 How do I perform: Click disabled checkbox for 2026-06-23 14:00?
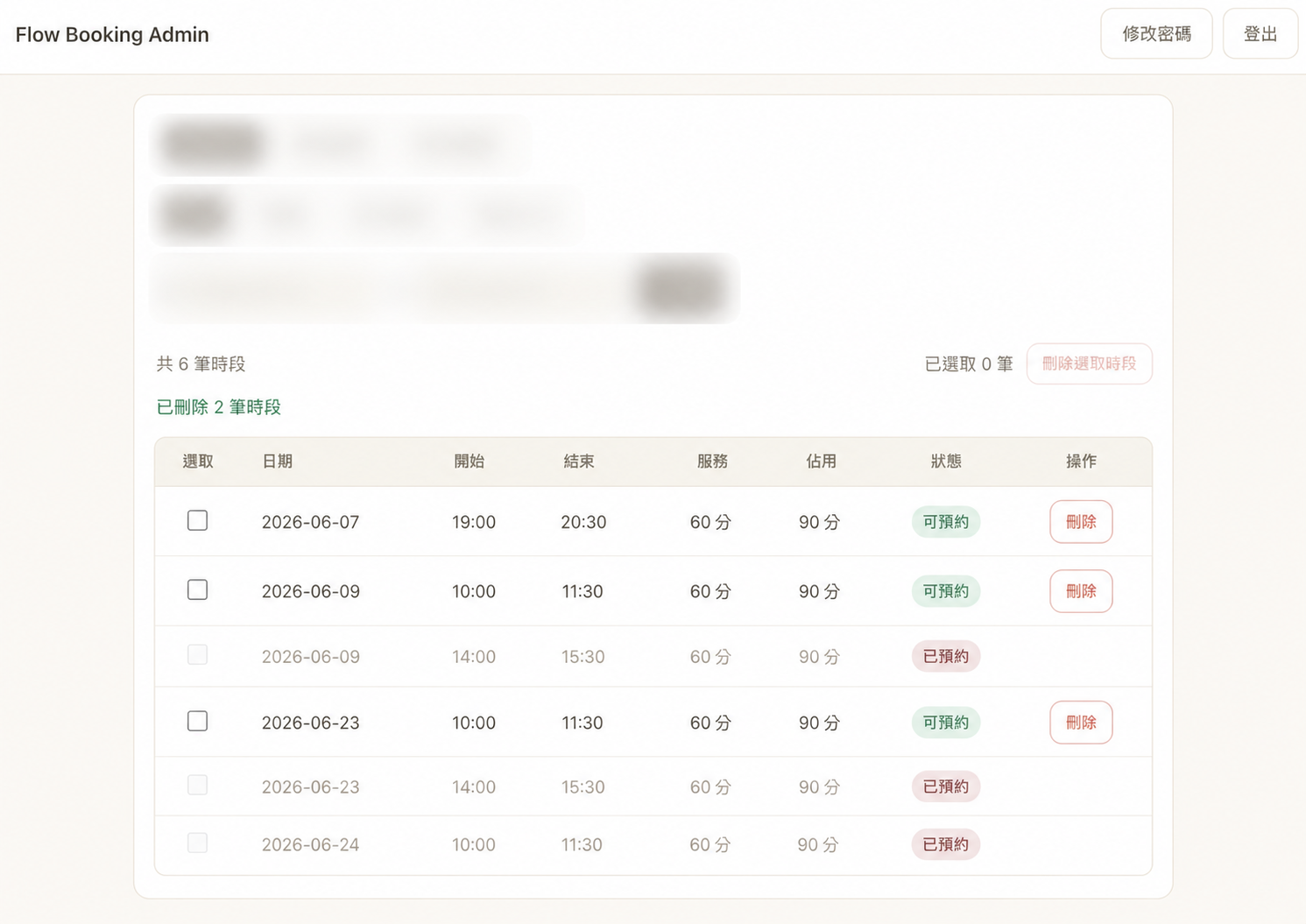coord(197,785)
